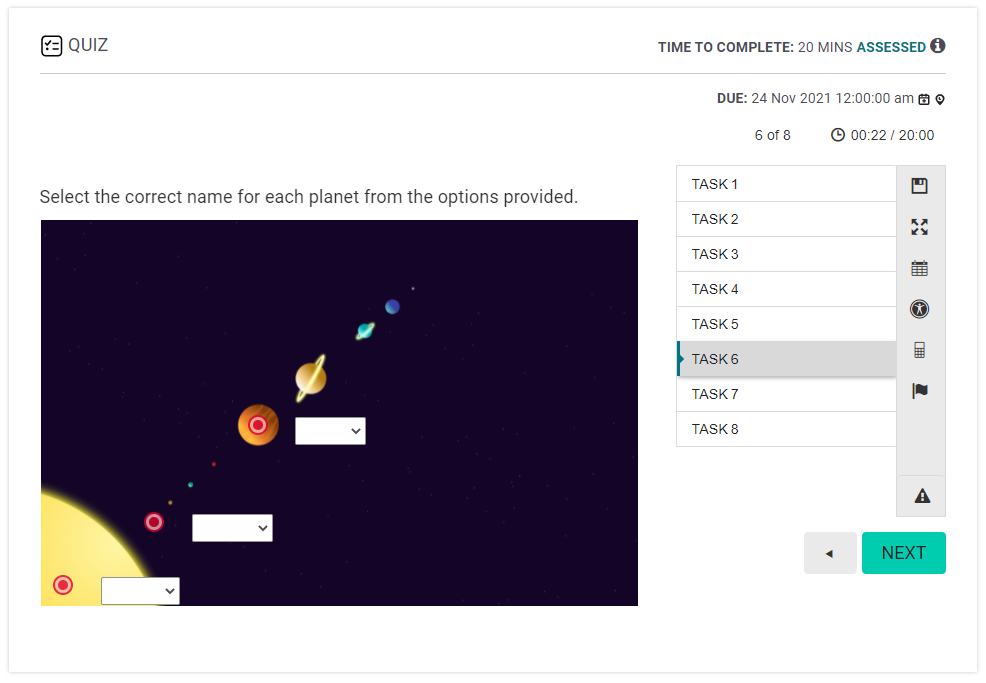Click the info icon beside ASSESSED
Screen dimensions: 986x683
click(938, 46)
